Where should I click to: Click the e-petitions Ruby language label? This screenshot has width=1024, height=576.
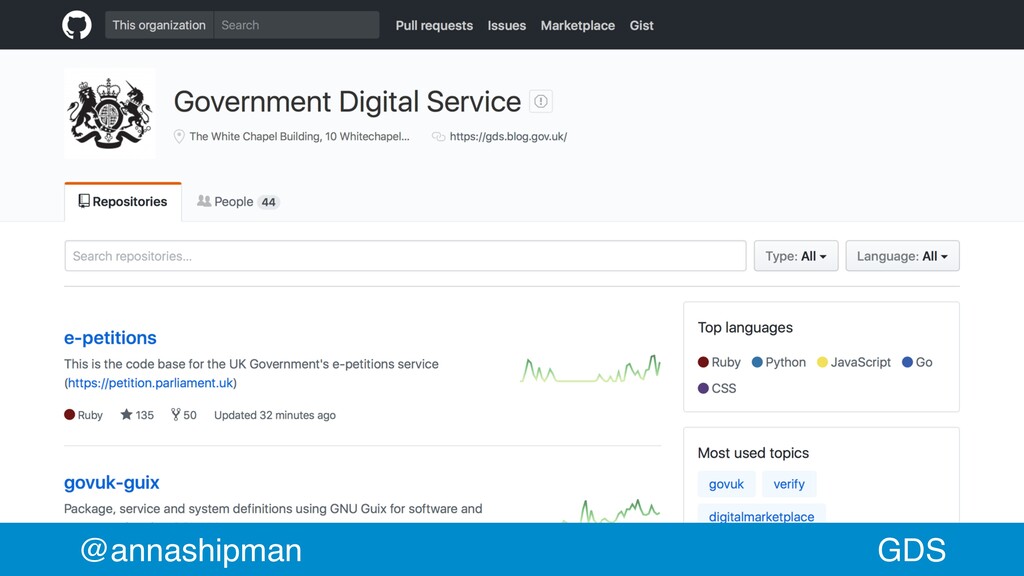point(84,415)
